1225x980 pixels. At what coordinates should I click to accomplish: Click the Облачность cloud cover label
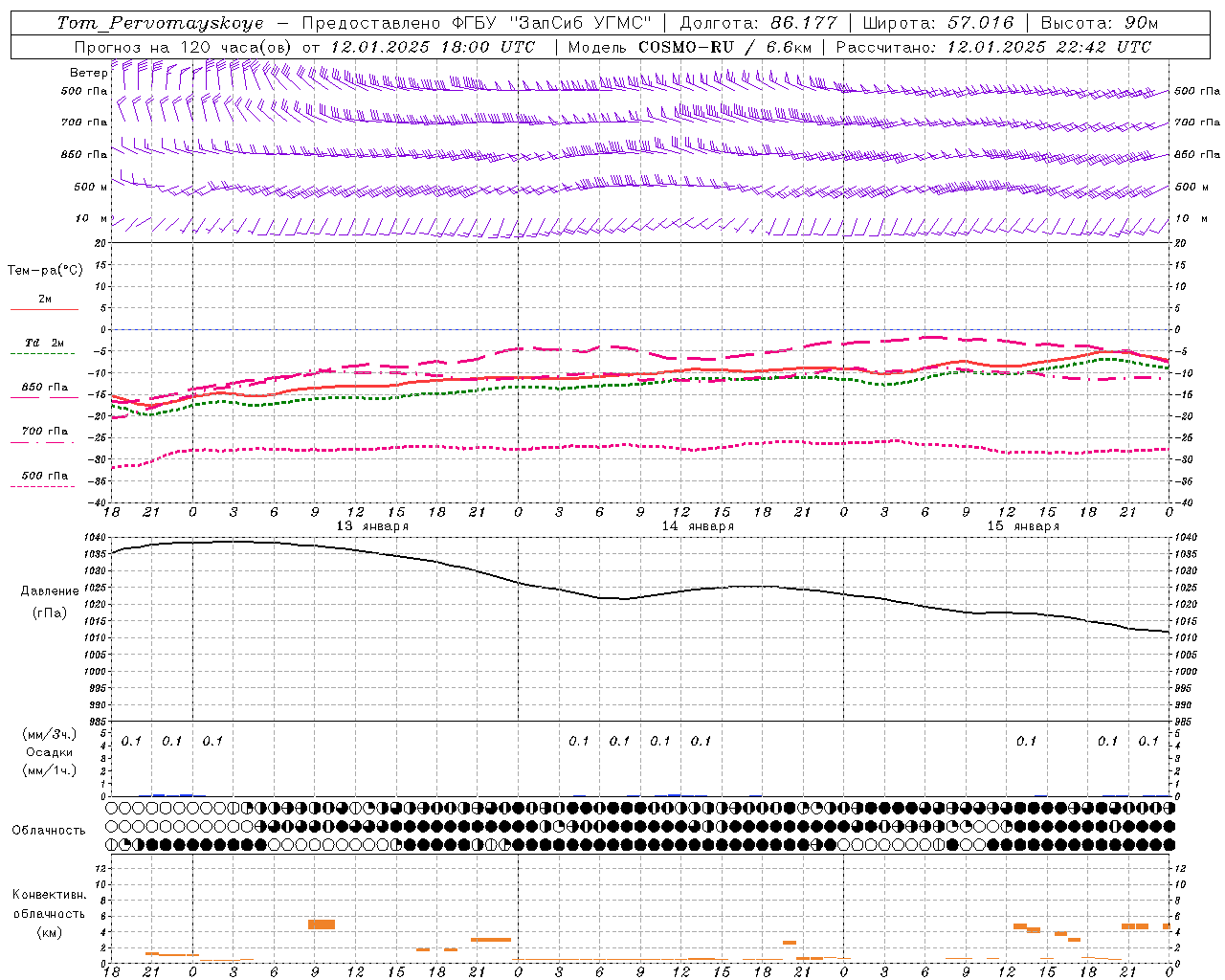[49, 831]
